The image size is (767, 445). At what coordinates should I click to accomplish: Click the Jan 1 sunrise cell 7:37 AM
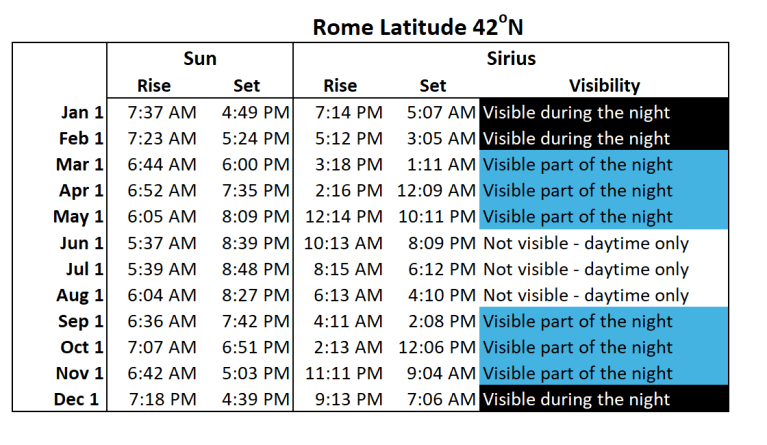(x=163, y=113)
